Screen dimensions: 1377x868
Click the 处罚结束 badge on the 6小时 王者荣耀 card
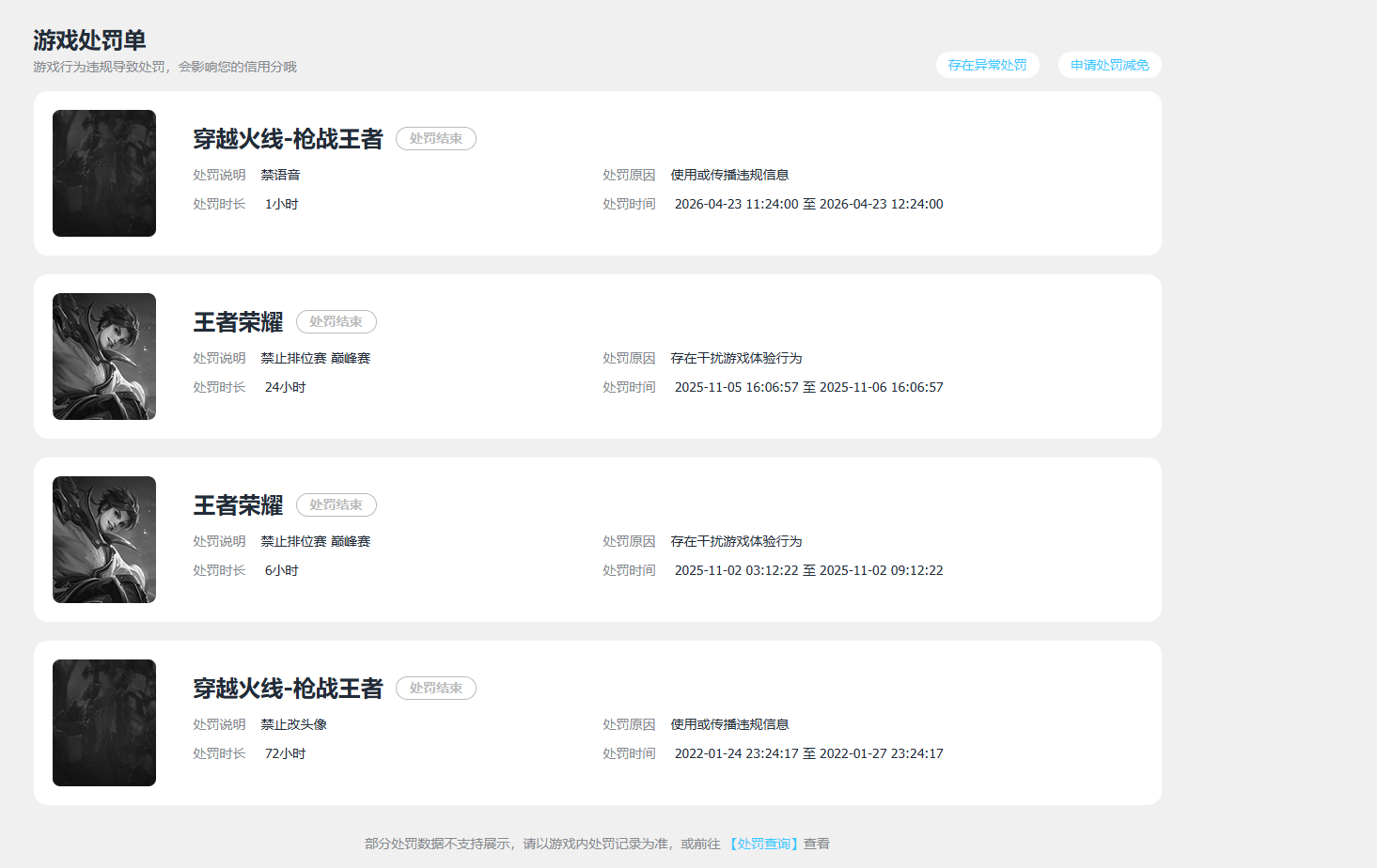[336, 505]
